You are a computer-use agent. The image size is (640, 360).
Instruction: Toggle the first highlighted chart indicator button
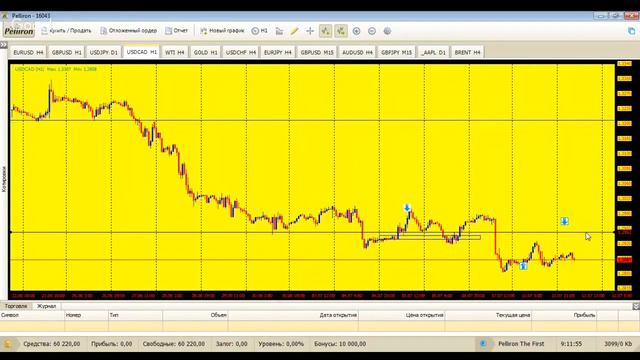[325, 31]
